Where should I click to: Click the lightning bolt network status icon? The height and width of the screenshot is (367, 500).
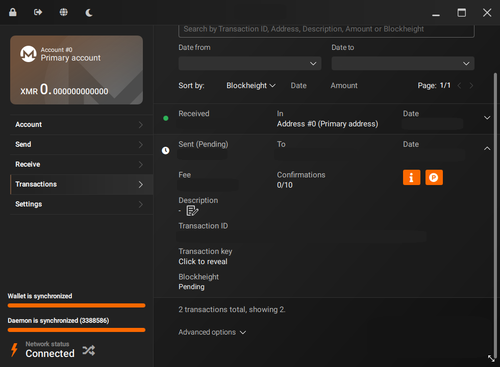14,350
